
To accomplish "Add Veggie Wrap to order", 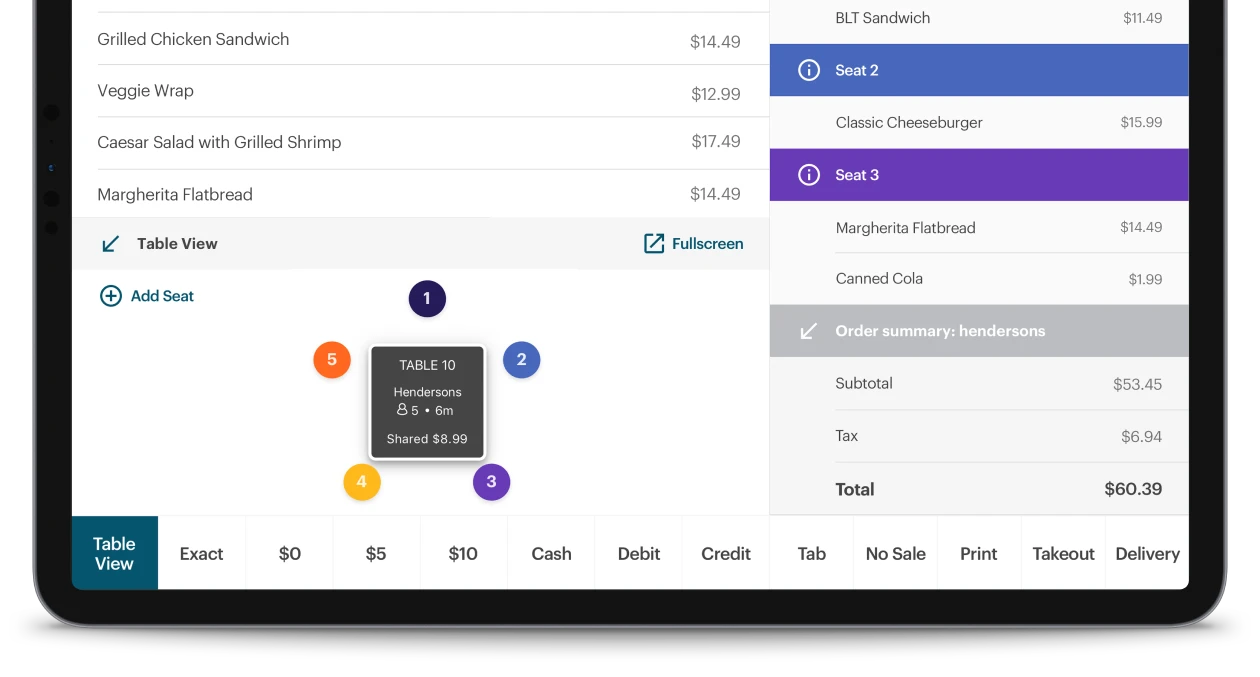I will point(419,92).
